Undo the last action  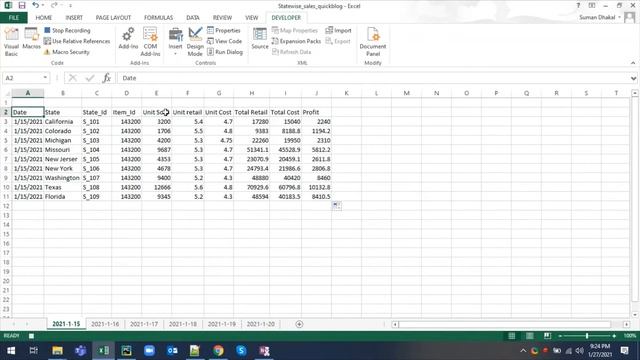(x=36, y=6)
